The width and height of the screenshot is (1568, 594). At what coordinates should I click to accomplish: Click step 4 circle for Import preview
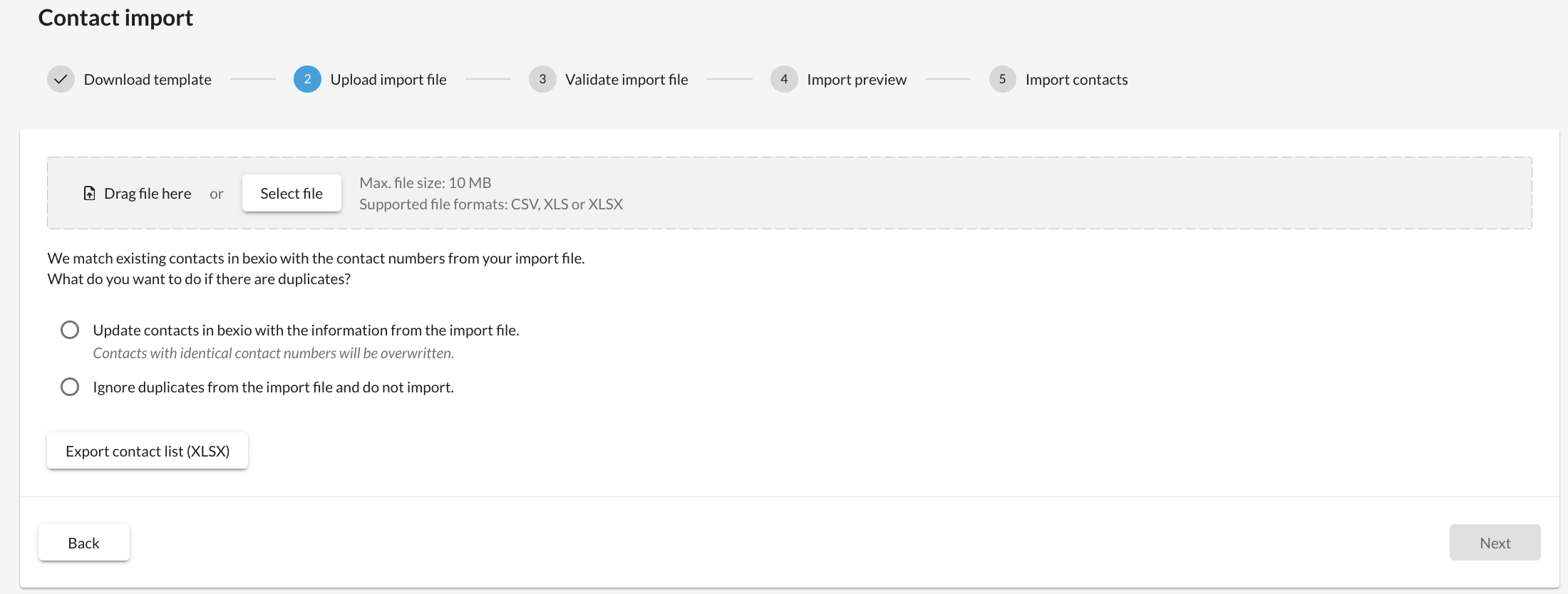click(x=784, y=79)
